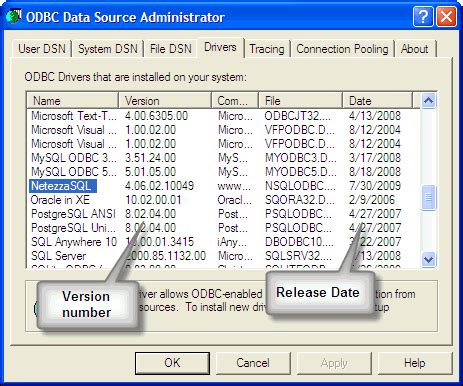
Task: Click version 3.51.24.00 cell
Action: tap(150, 158)
